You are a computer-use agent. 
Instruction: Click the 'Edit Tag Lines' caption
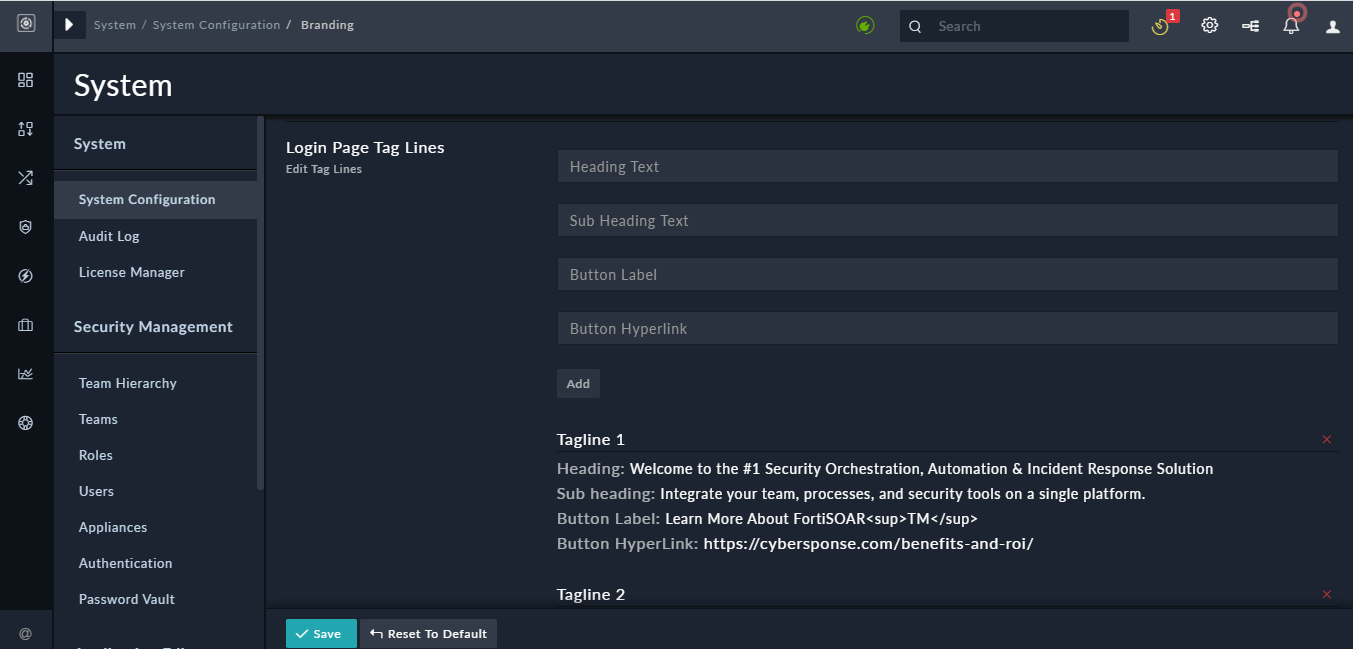pos(324,169)
